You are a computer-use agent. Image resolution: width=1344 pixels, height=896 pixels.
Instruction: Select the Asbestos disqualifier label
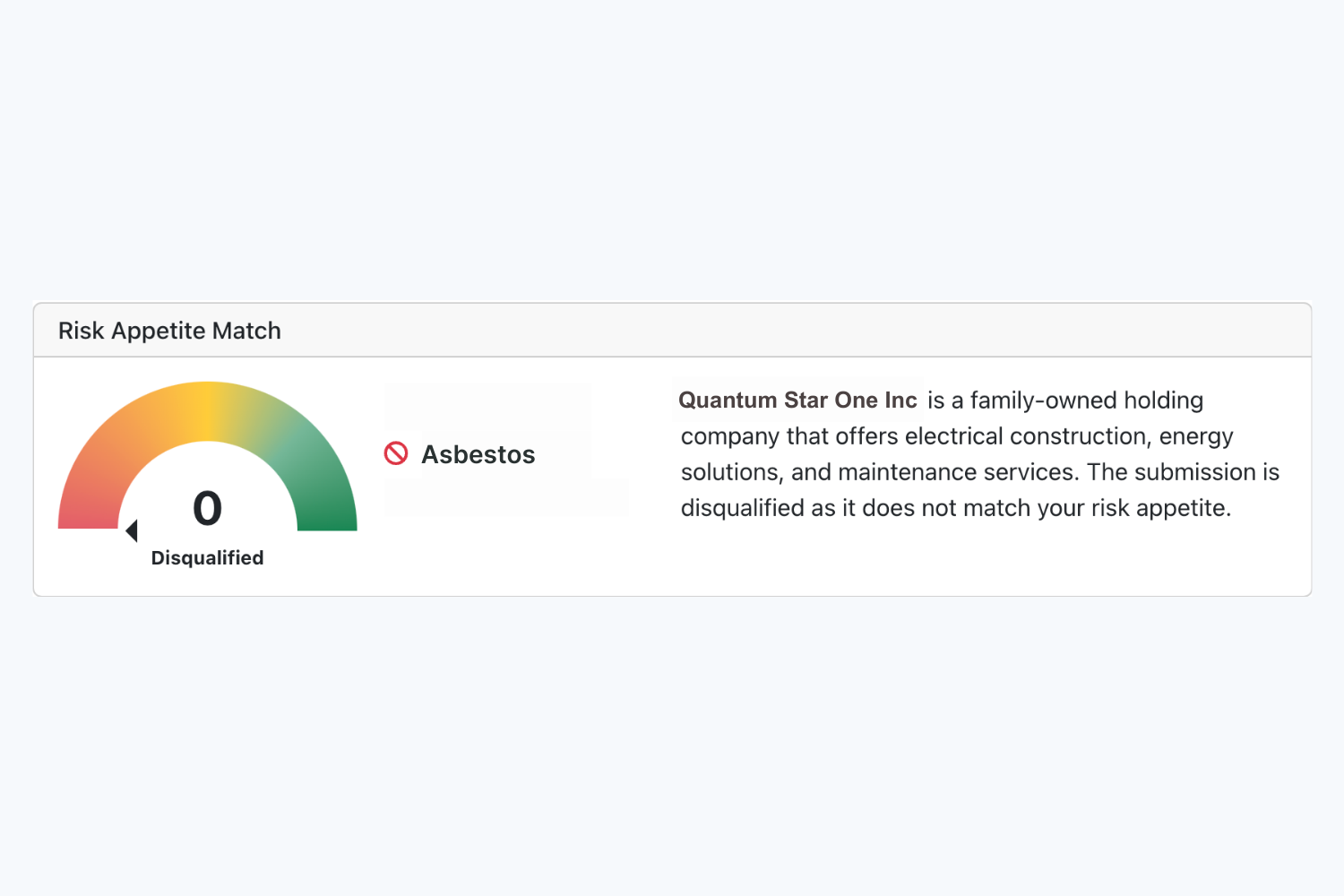point(478,454)
